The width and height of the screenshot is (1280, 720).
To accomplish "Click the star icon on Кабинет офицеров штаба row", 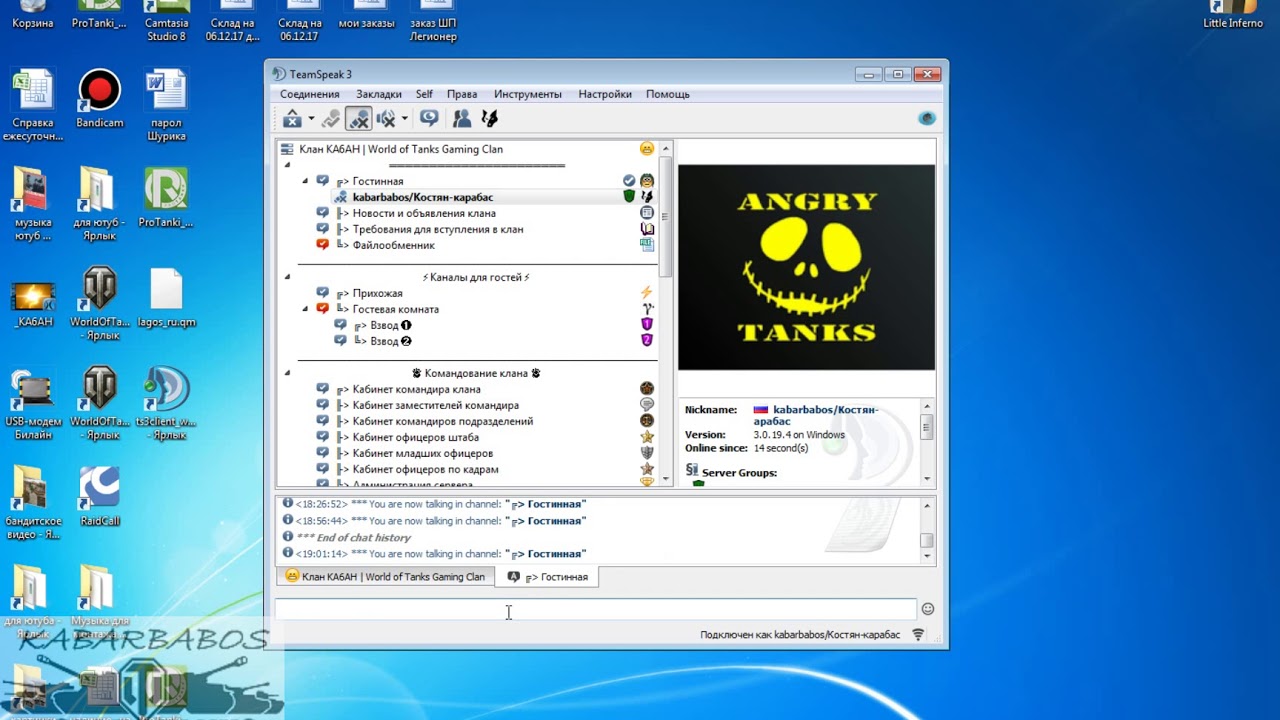I will [647, 437].
